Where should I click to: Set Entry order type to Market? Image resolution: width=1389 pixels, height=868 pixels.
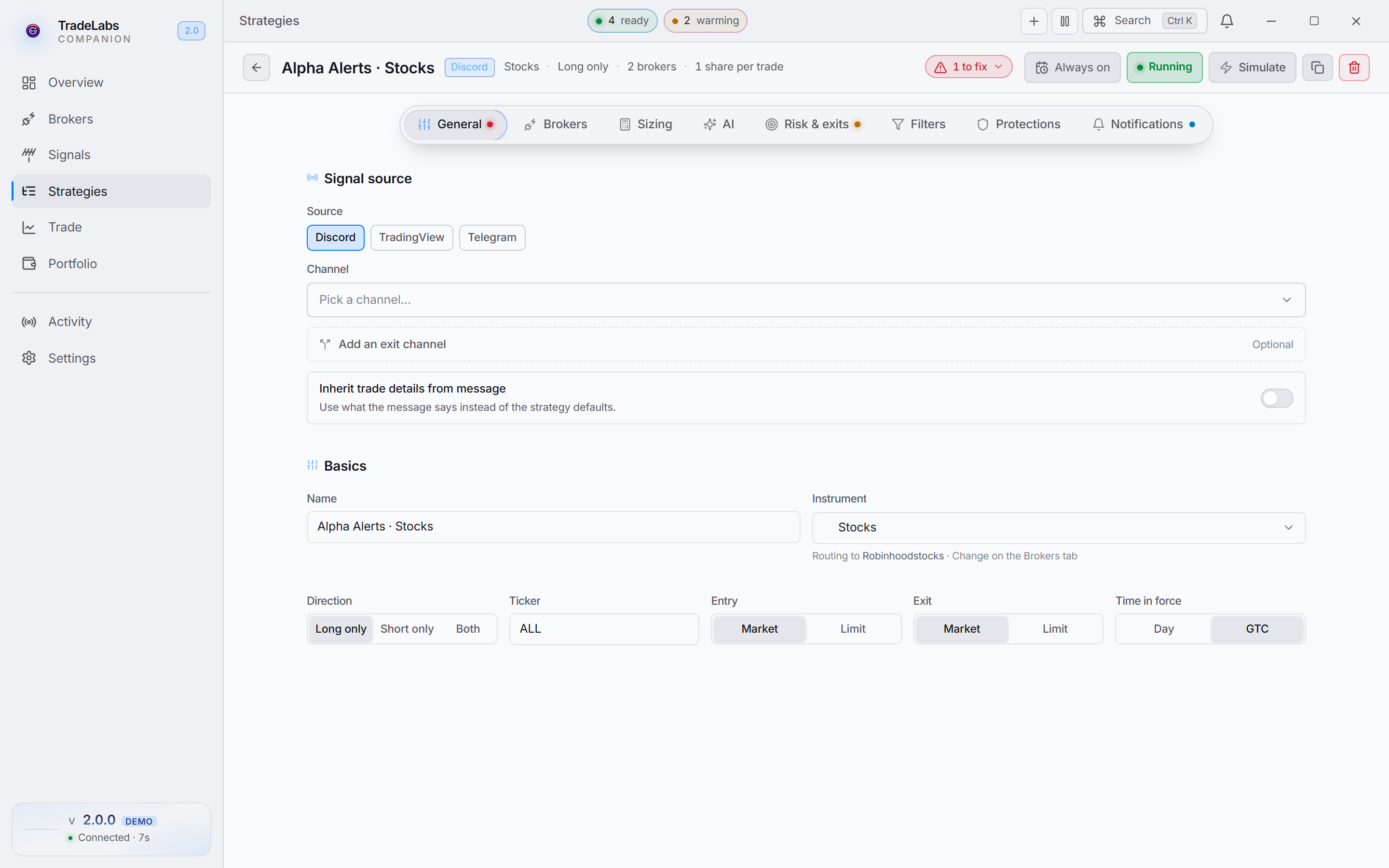(x=759, y=629)
